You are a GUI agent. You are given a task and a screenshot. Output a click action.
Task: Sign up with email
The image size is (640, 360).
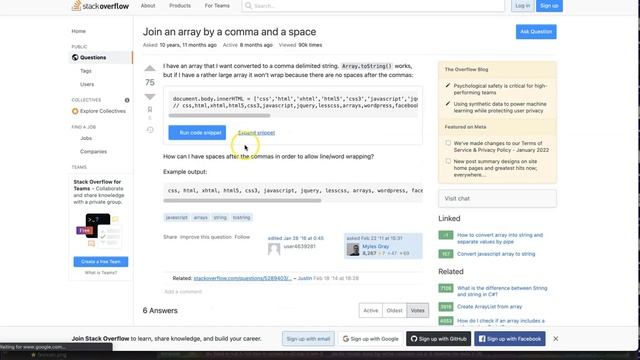click(308, 339)
